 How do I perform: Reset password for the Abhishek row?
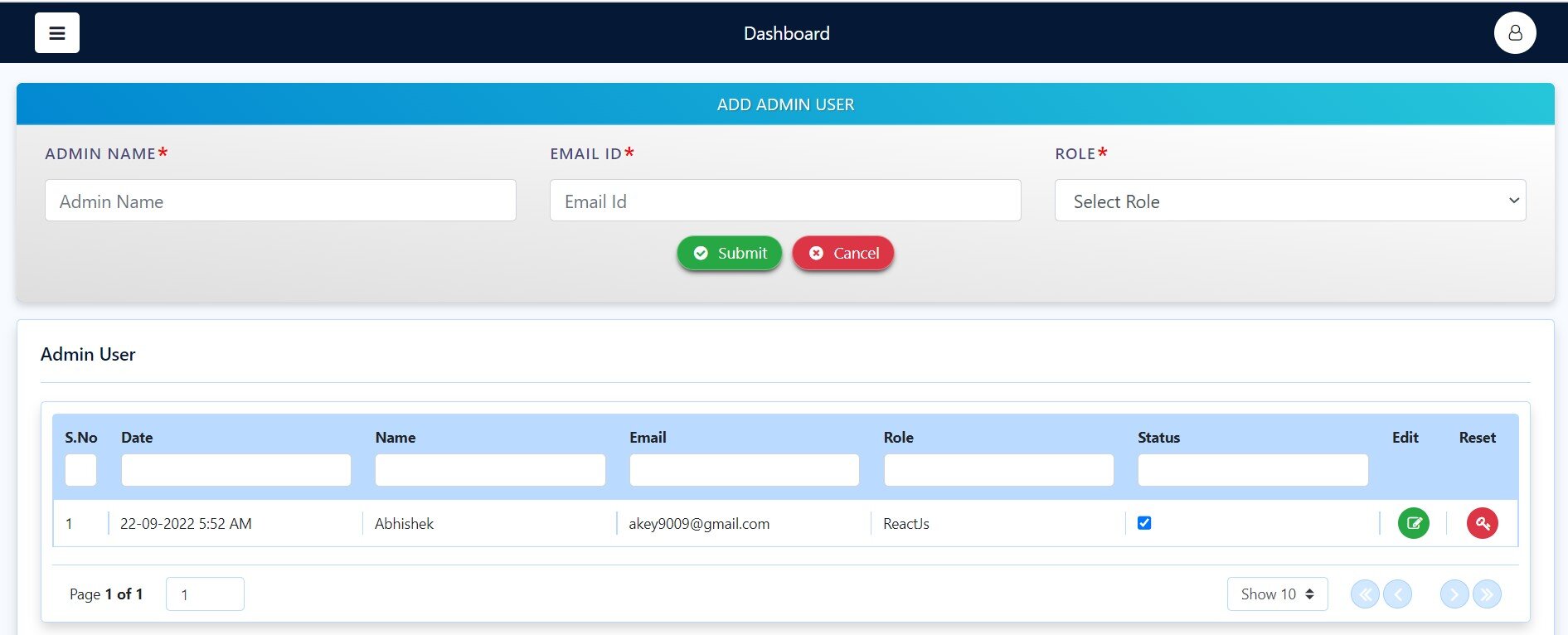point(1483,523)
